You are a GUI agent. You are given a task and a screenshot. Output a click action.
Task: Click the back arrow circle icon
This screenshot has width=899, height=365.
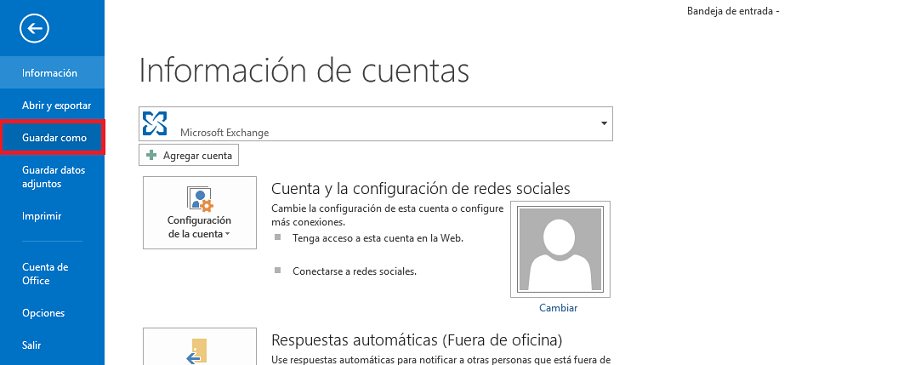click(x=34, y=28)
